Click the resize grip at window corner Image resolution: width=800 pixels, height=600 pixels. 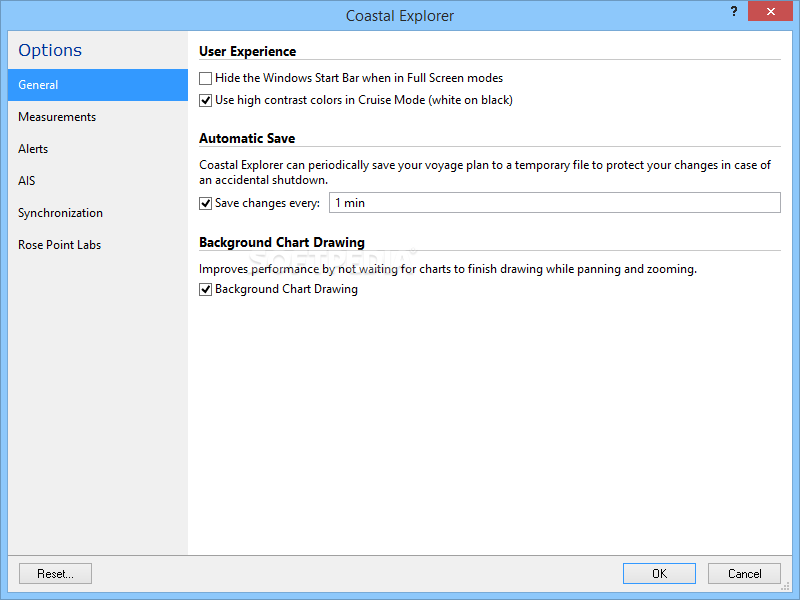pyautogui.click(x=786, y=587)
